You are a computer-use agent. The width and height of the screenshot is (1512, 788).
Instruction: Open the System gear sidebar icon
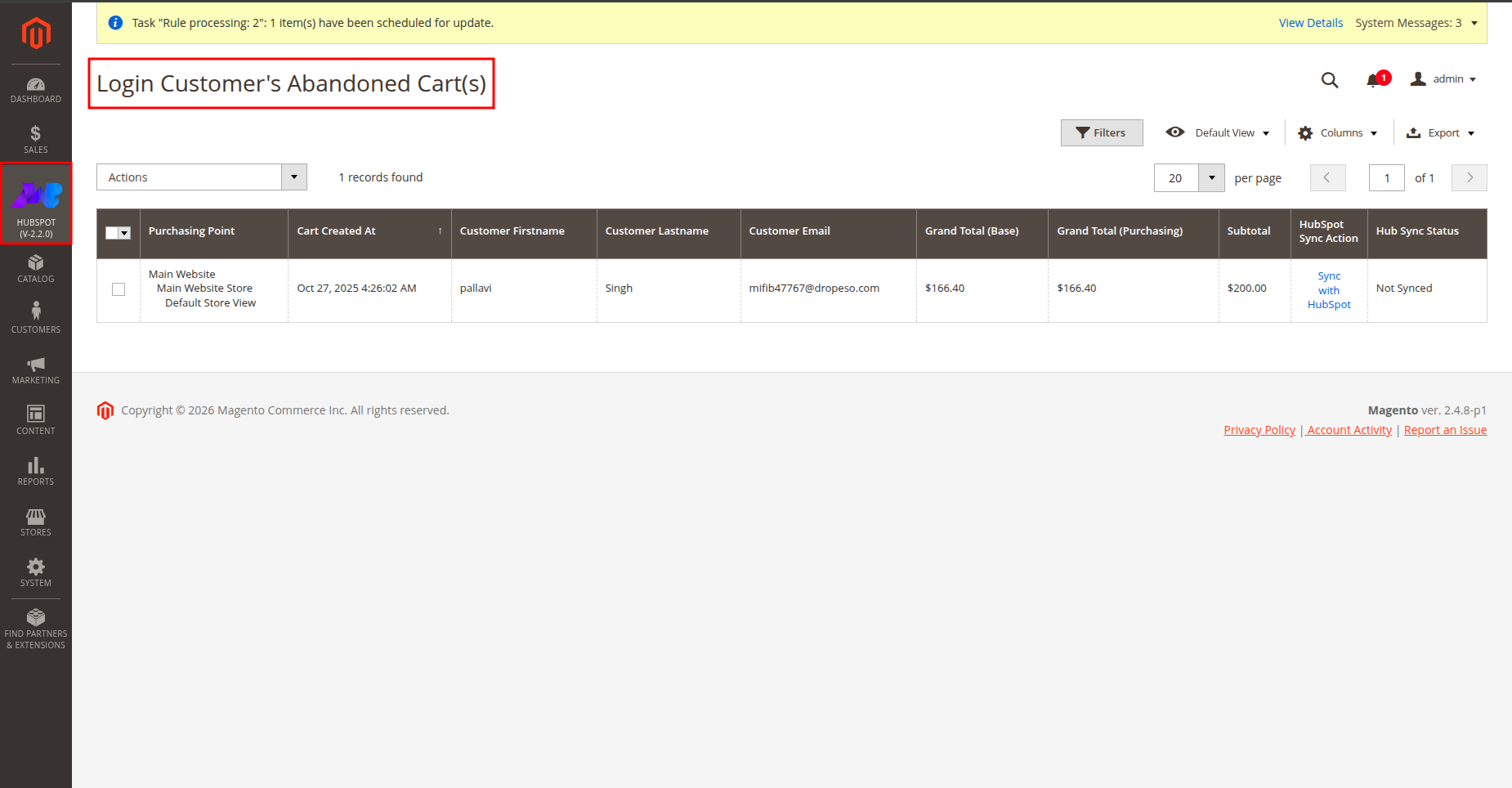36,572
